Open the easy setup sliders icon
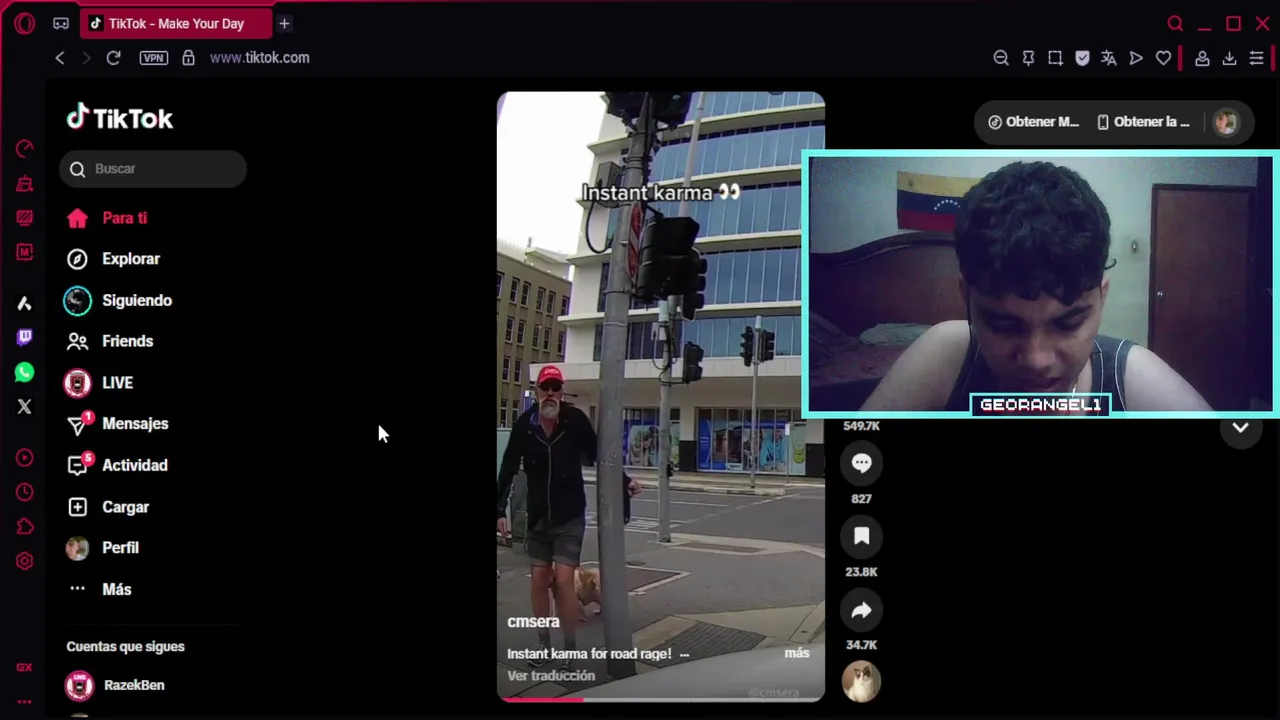1280x720 pixels. 1257,58
